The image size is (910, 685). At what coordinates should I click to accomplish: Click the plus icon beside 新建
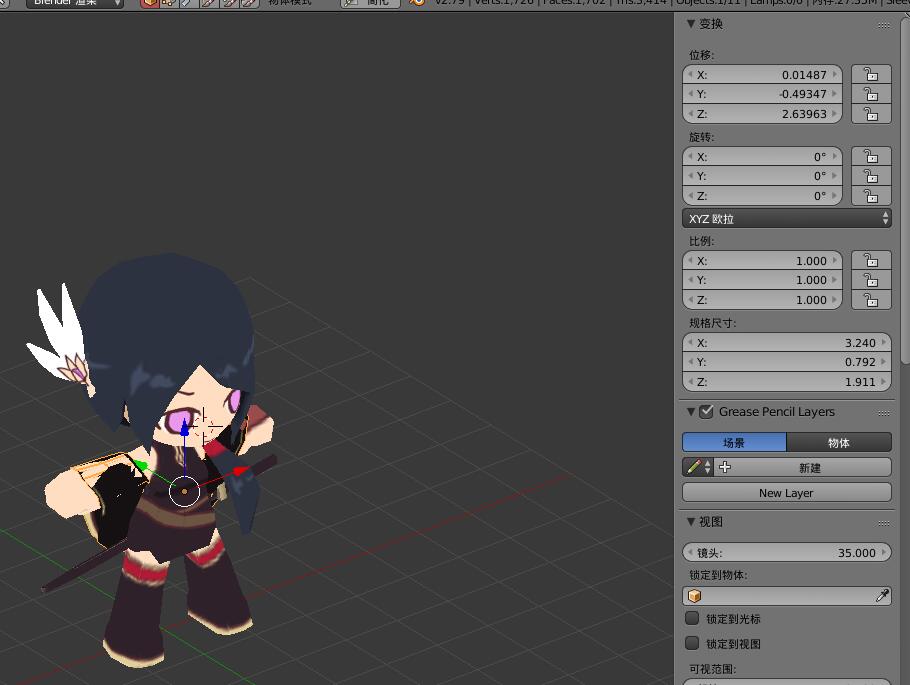725,467
